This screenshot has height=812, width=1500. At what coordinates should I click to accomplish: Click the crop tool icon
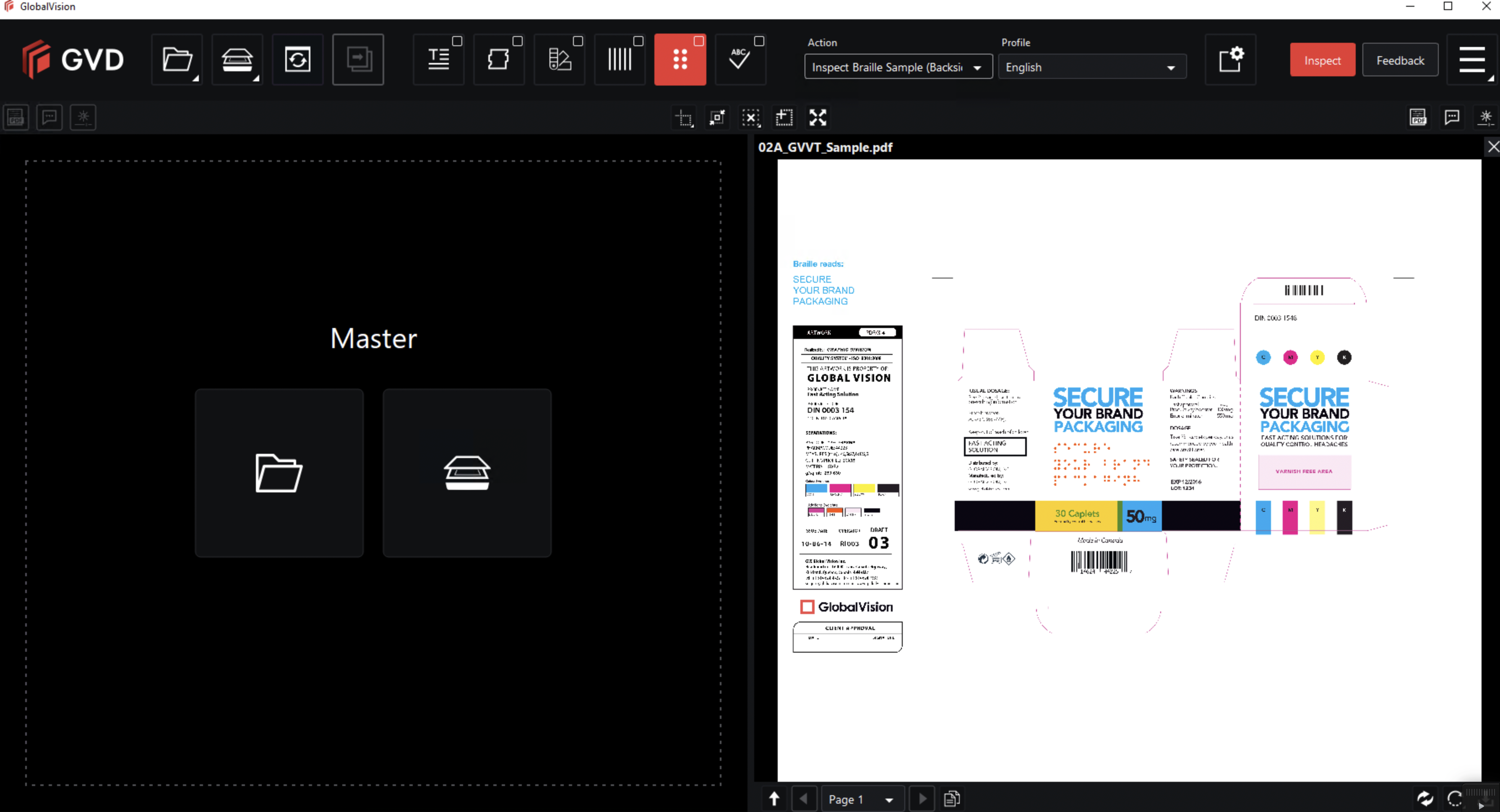click(684, 117)
